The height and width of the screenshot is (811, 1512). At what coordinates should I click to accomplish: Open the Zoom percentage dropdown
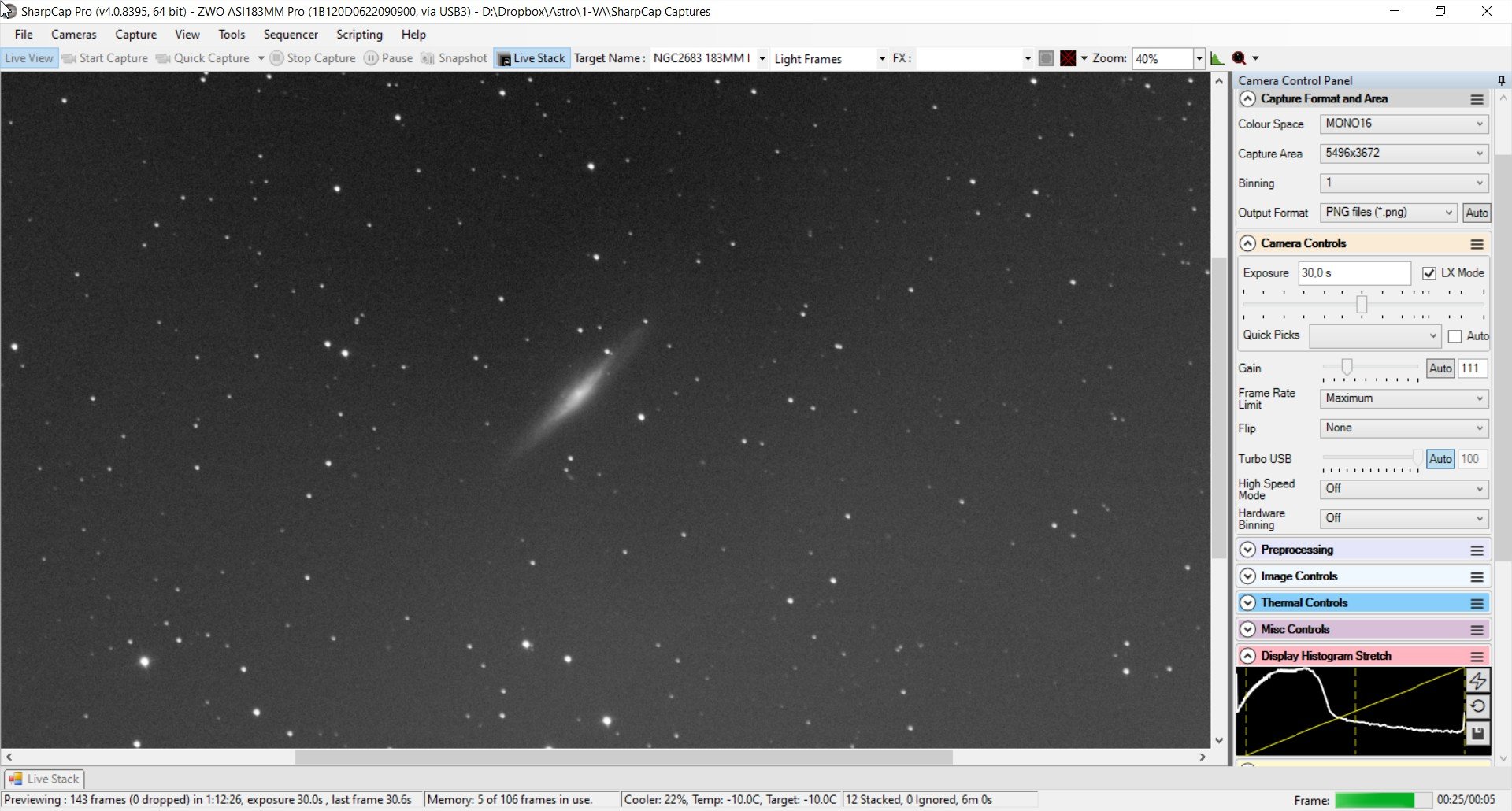[x=1199, y=58]
